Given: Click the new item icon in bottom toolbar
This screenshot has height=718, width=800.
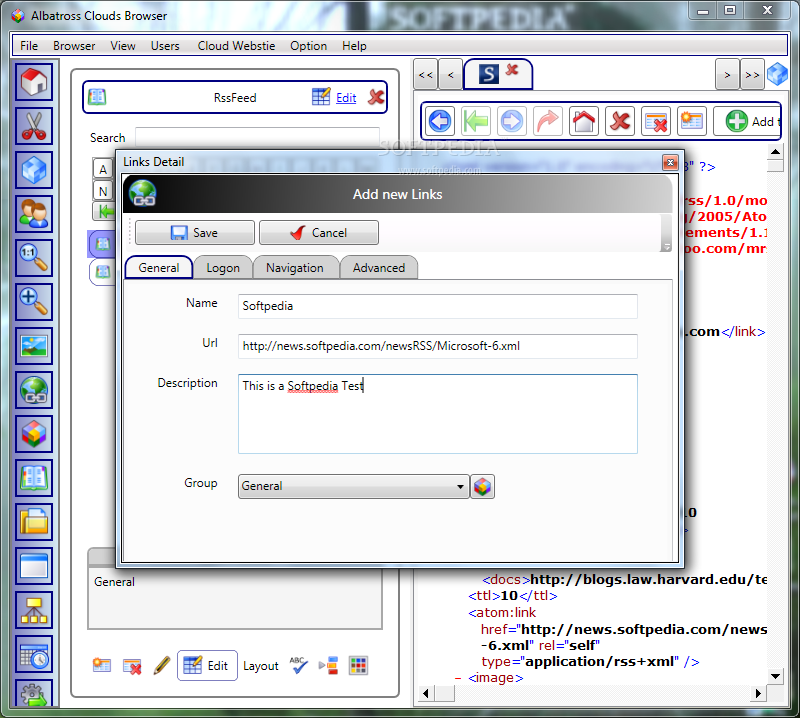Looking at the screenshot, I should (x=102, y=665).
